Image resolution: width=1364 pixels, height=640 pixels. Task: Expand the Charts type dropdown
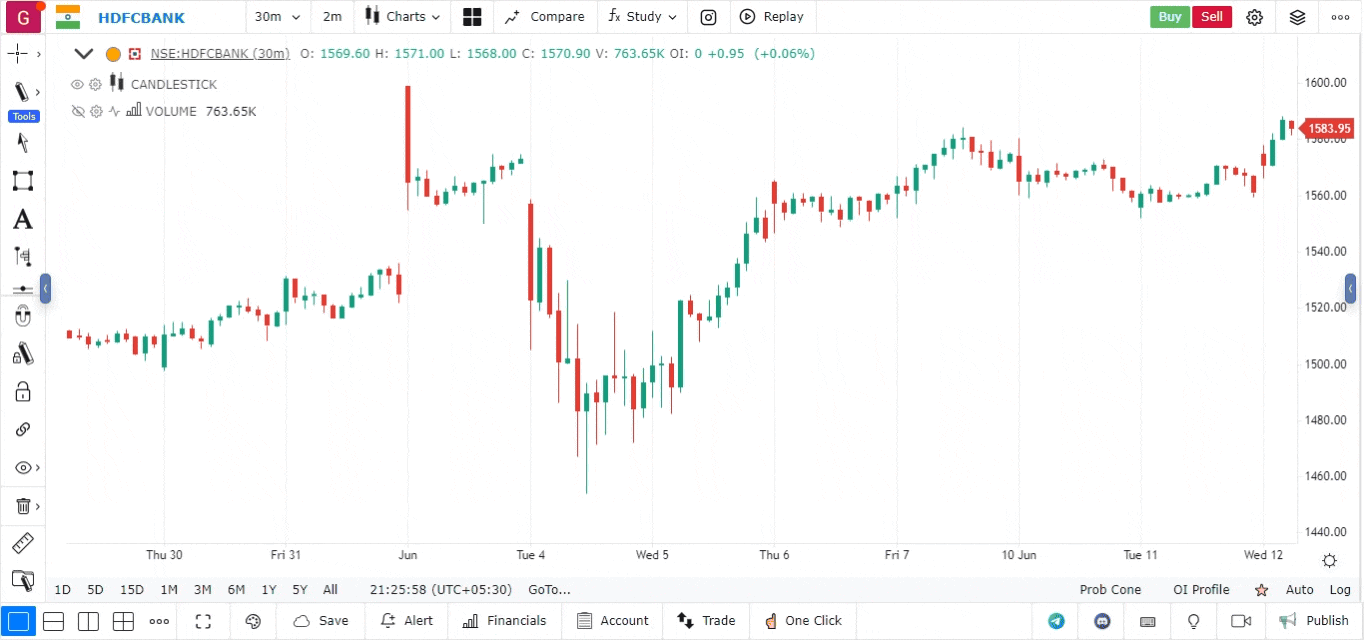click(x=402, y=17)
